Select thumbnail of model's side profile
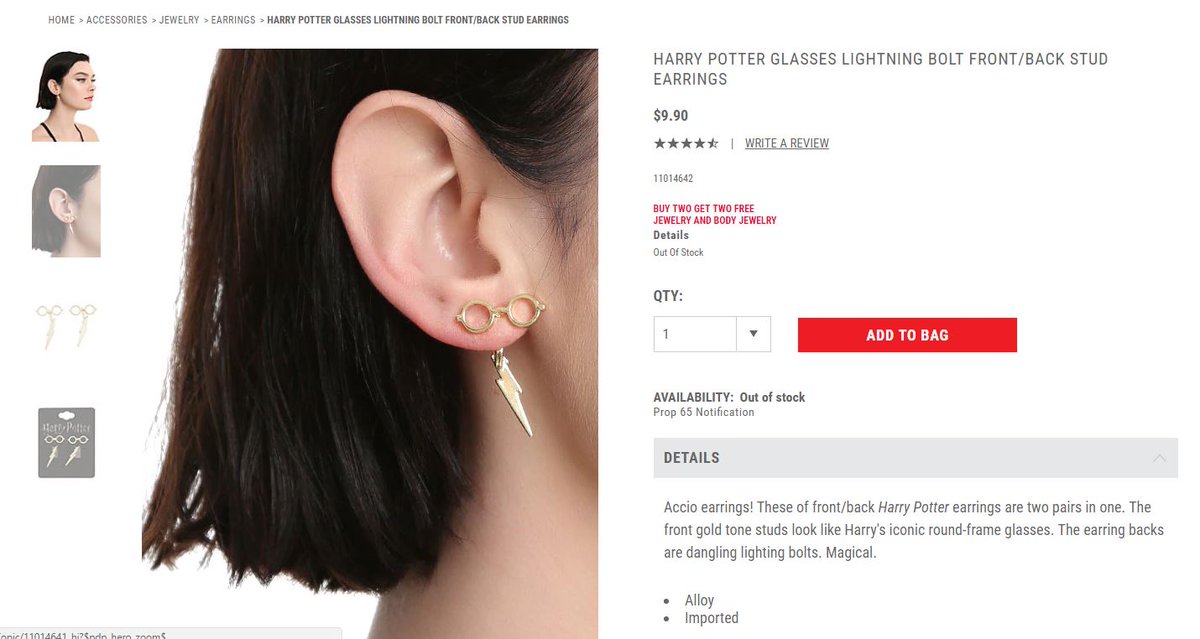The height and width of the screenshot is (639, 1200). tap(66, 96)
